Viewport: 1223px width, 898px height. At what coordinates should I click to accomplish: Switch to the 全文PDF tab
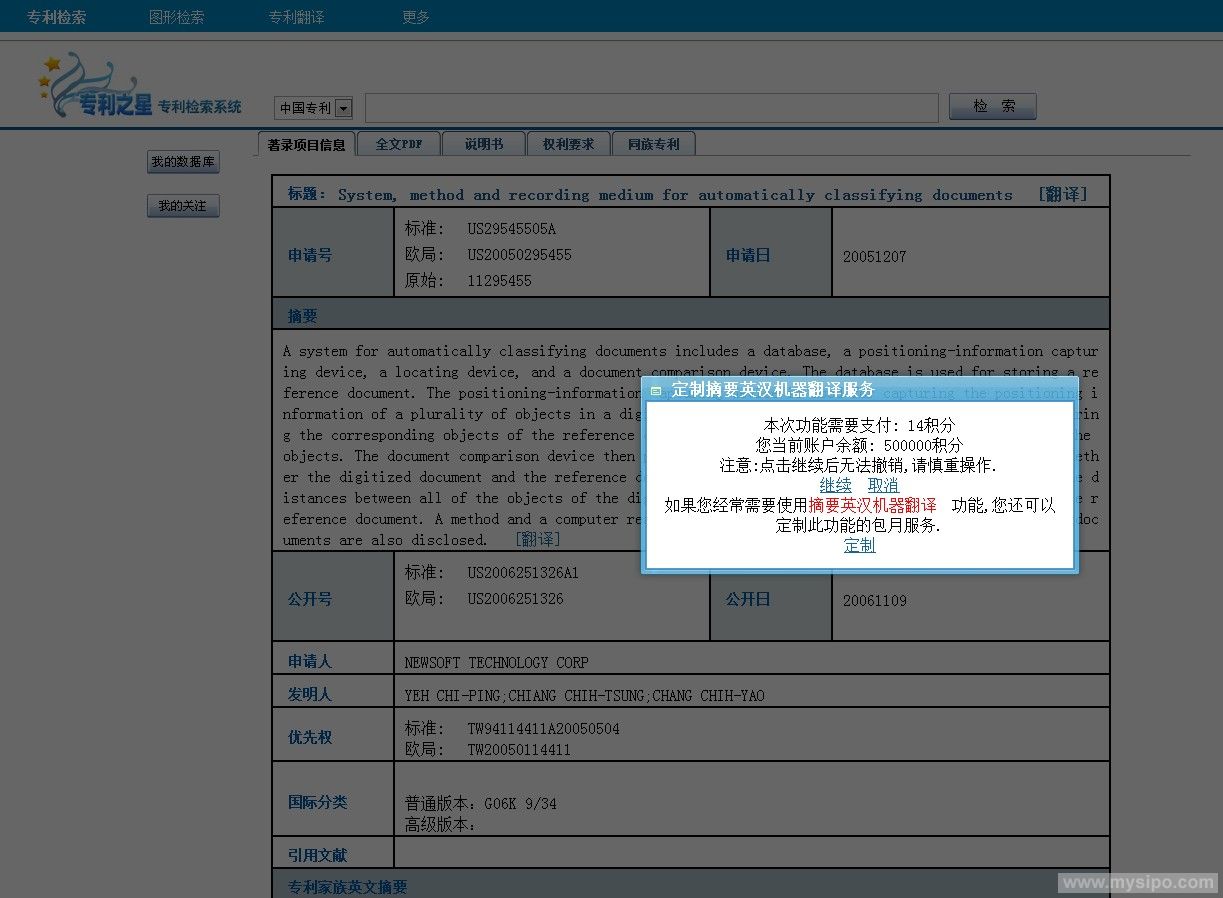[399, 144]
